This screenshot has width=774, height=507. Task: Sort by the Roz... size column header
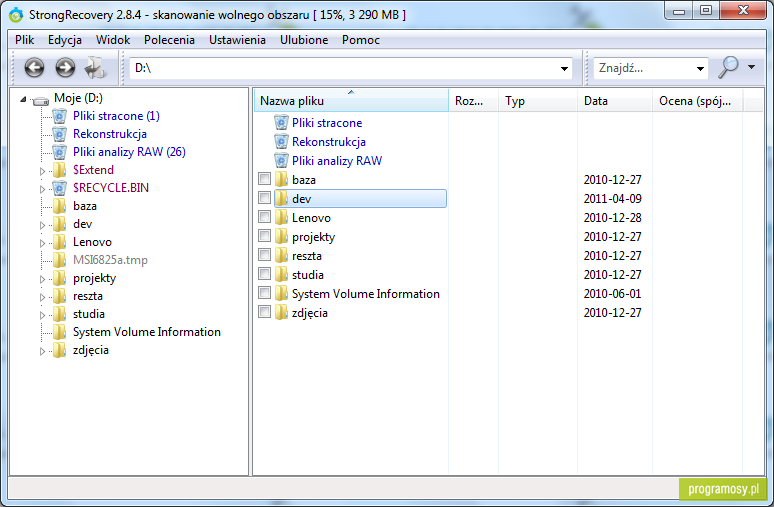pyautogui.click(x=473, y=101)
